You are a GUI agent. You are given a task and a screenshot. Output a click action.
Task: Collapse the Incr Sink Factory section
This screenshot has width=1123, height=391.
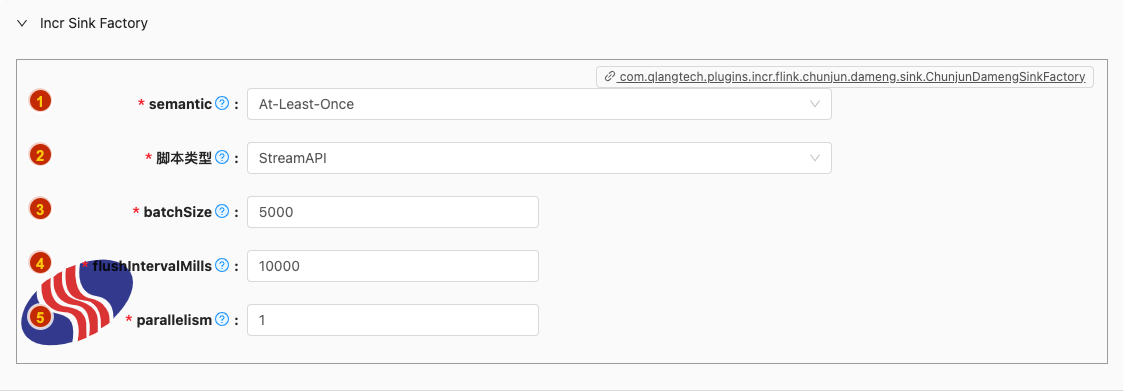22,23
